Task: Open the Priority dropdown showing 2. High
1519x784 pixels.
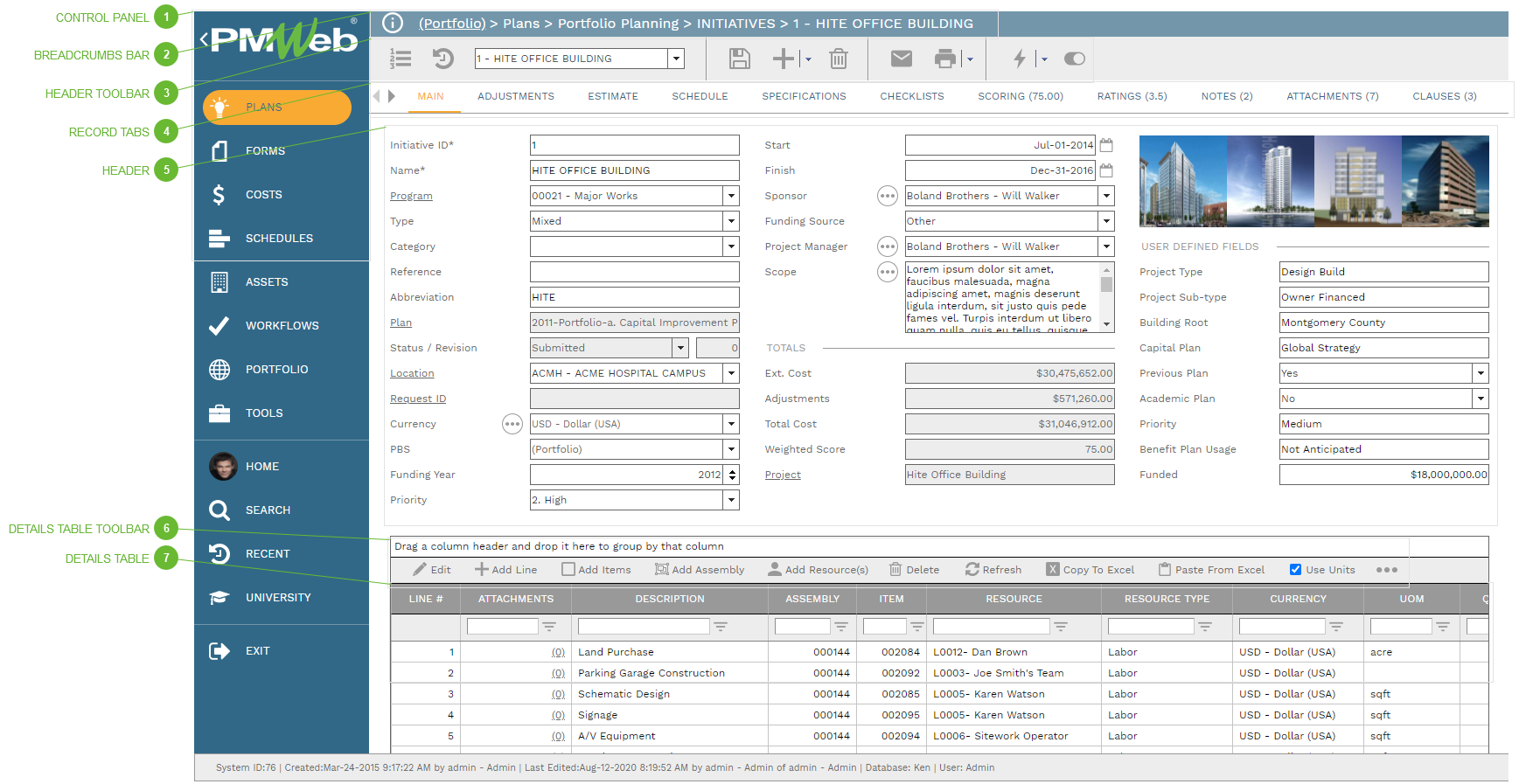Action: pos(731,500)
